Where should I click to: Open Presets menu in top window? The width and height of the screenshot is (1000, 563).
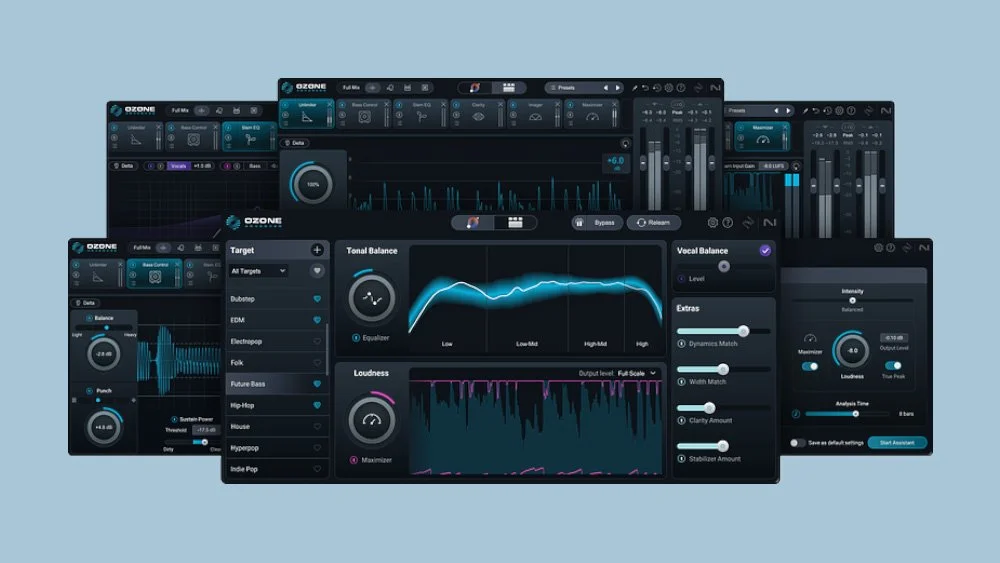click(574, 88)
